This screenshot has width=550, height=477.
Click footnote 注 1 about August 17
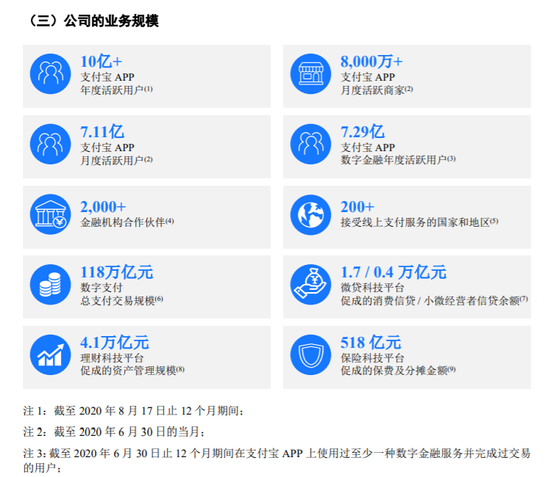133,411
